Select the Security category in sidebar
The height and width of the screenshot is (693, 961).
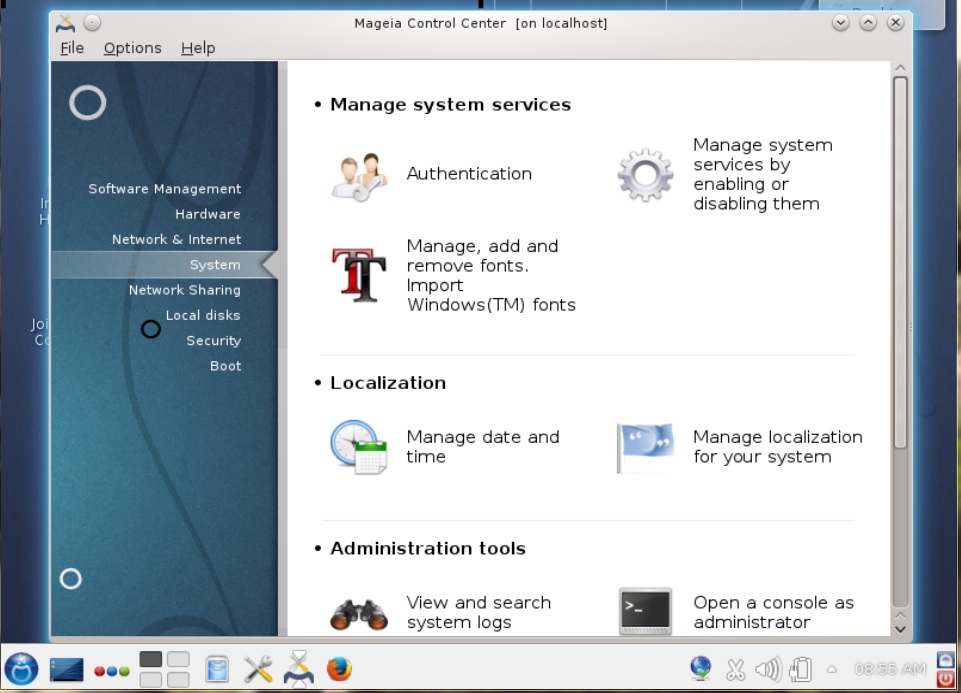[214, 341]
